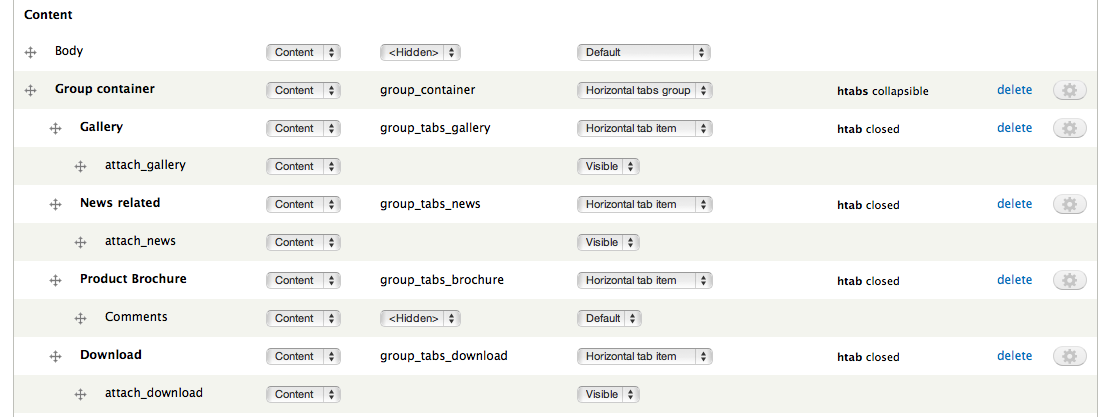Click the Download group row label

tap(111, 355)
